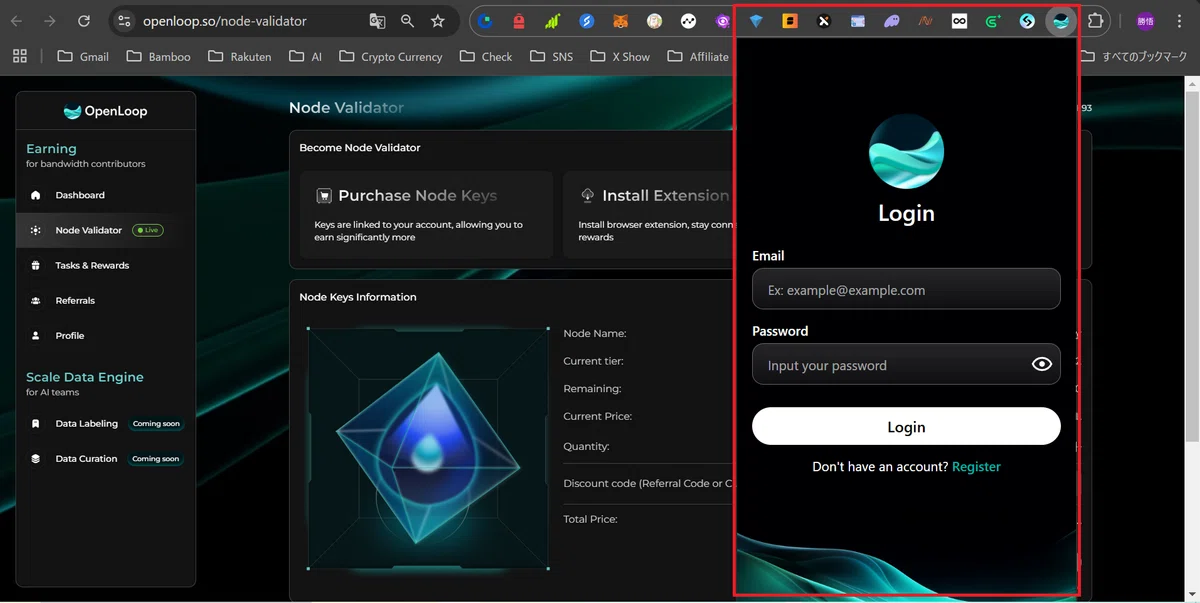This screenshot has height=603, width=1200.
Task: Select Data Labeling coming soon item
Action: tap(106, 423)
